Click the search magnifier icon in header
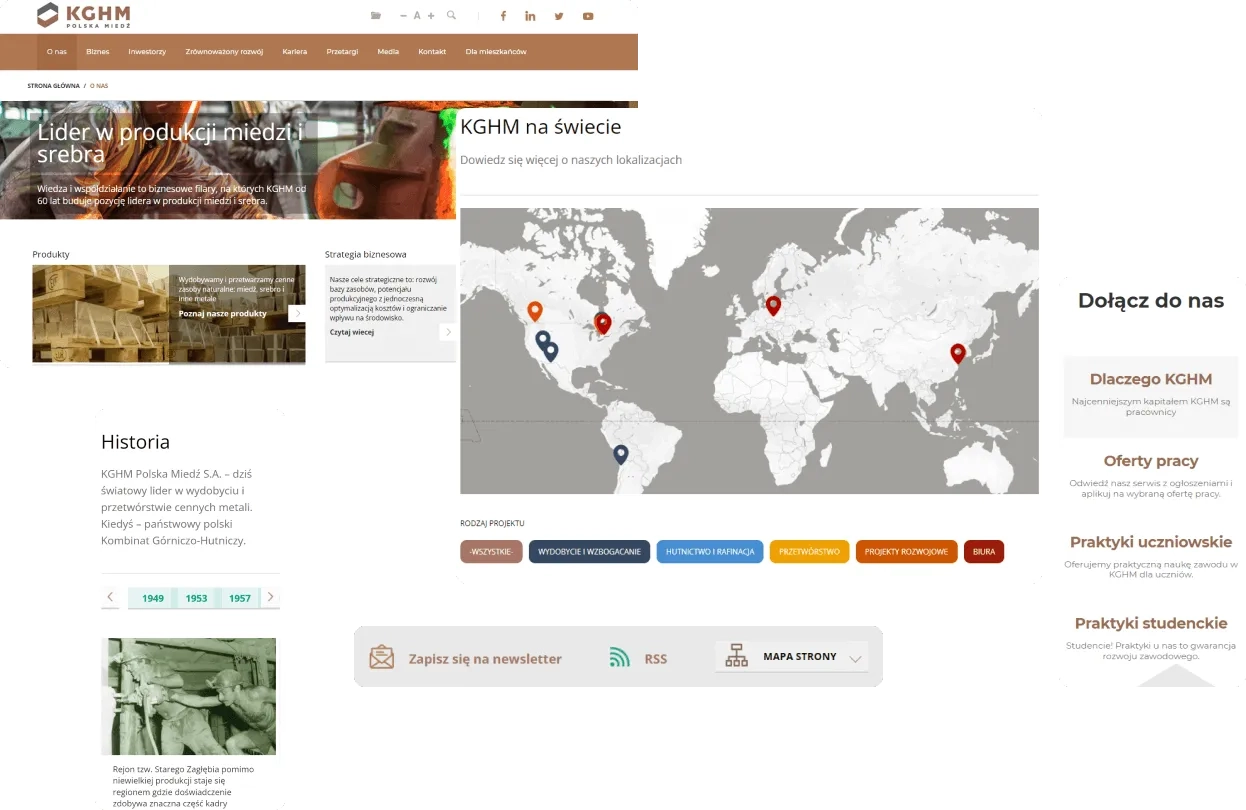Image resolution: width=1246 pixels, height=810 pixels. coord(451,16)
